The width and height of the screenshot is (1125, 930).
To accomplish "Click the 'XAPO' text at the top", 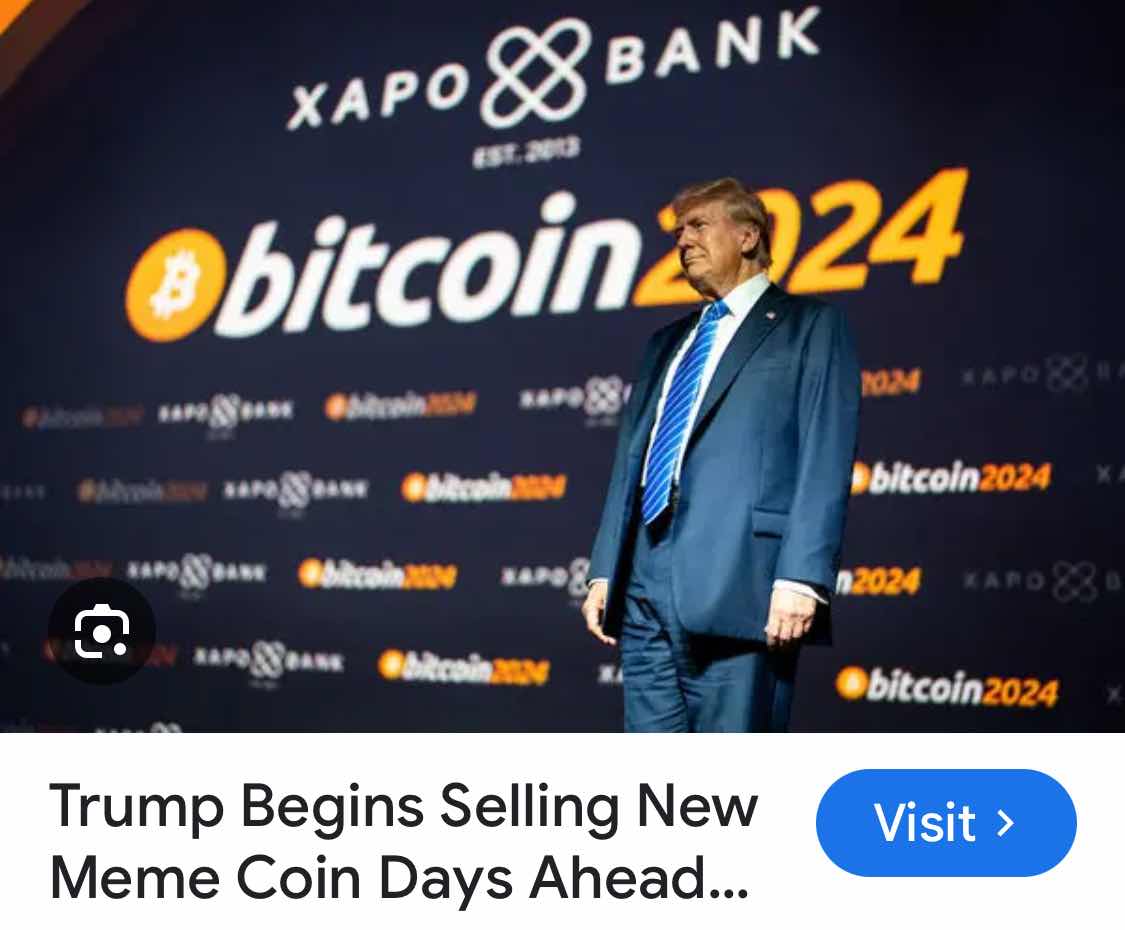I will tap(378, 98).
